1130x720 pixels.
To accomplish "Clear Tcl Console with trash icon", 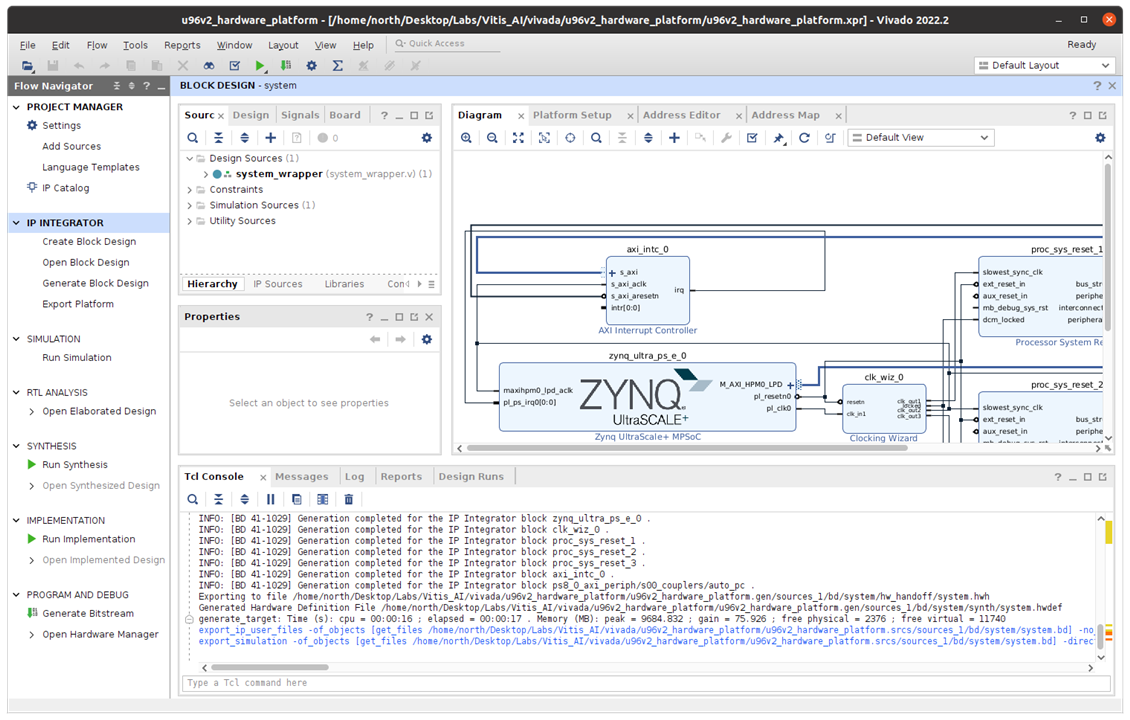I will 349,499.
